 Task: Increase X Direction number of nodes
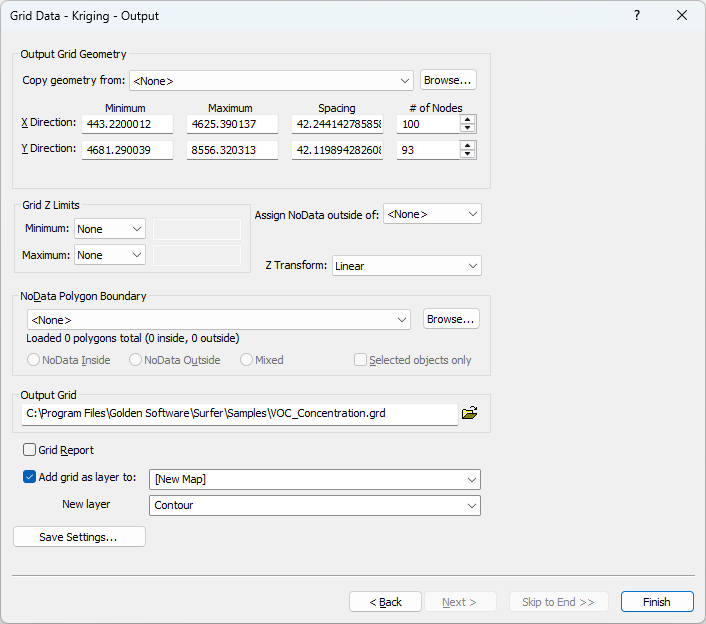468,120
